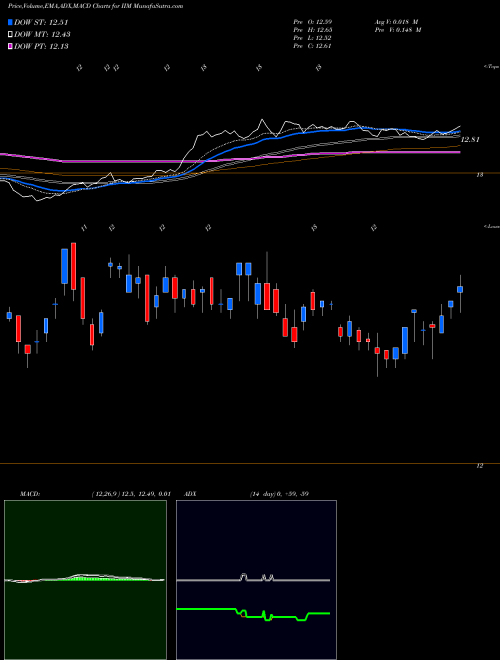Screen dimensions: 500x660
Task: Select the DOW PT: 12.13 label
Action: 42,46
